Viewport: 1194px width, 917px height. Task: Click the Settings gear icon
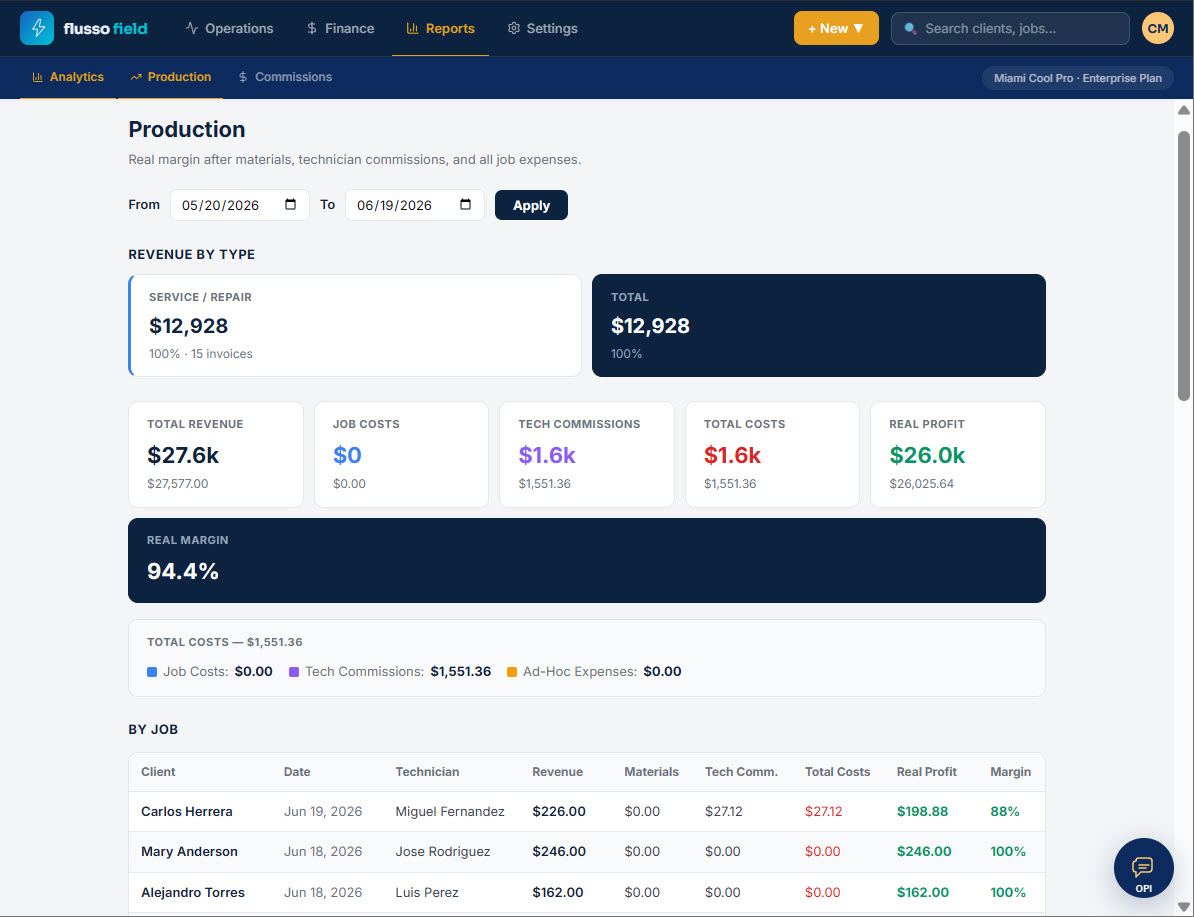tap(514, 28)
